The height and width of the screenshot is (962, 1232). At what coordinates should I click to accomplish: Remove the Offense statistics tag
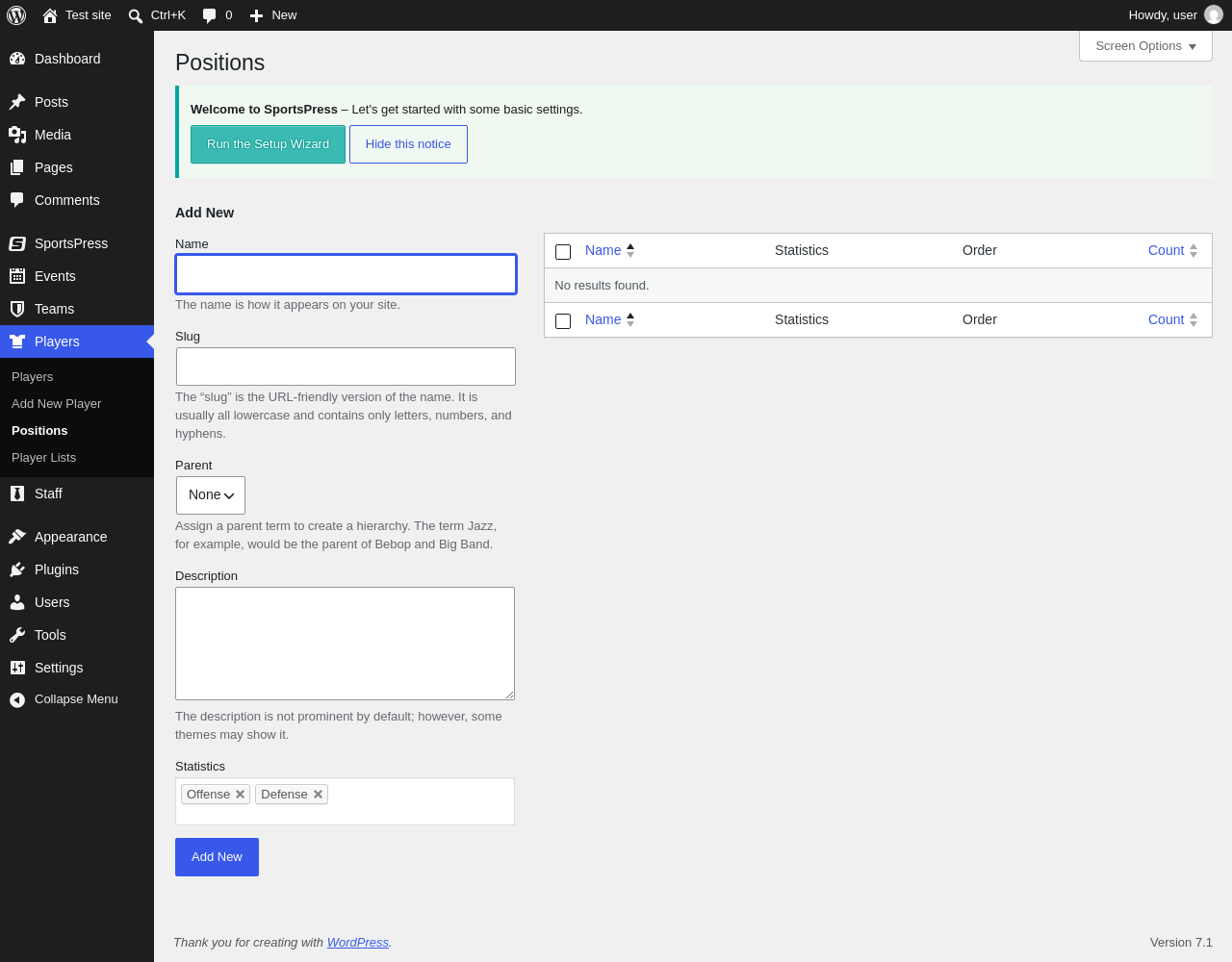240,795
